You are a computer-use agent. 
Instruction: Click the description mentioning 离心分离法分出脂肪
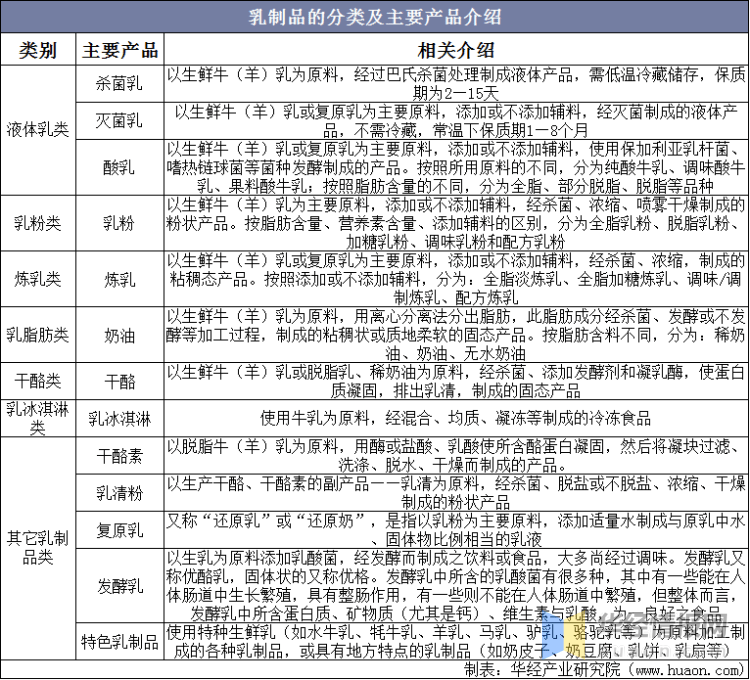pos(456,335)
